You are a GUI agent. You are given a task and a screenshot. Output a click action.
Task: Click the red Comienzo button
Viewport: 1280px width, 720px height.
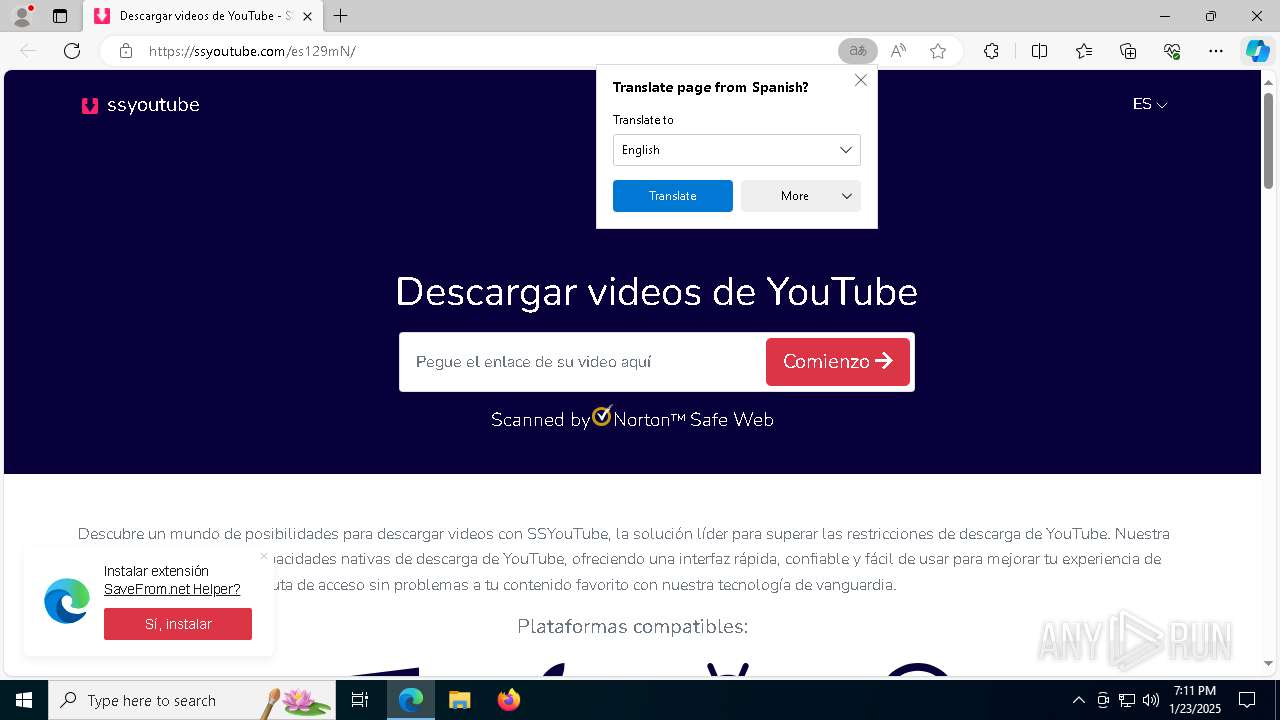(838, 362)
